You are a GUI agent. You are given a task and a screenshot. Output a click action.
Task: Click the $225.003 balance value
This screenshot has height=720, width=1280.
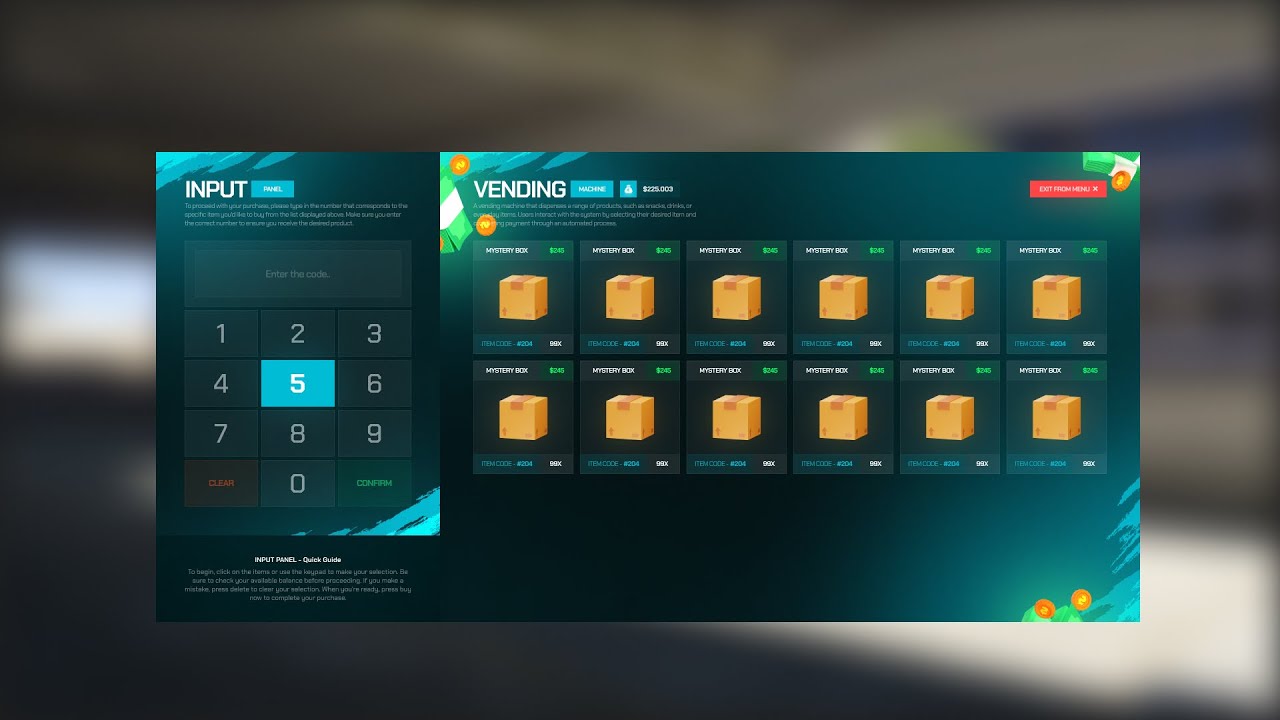point(658,189)
